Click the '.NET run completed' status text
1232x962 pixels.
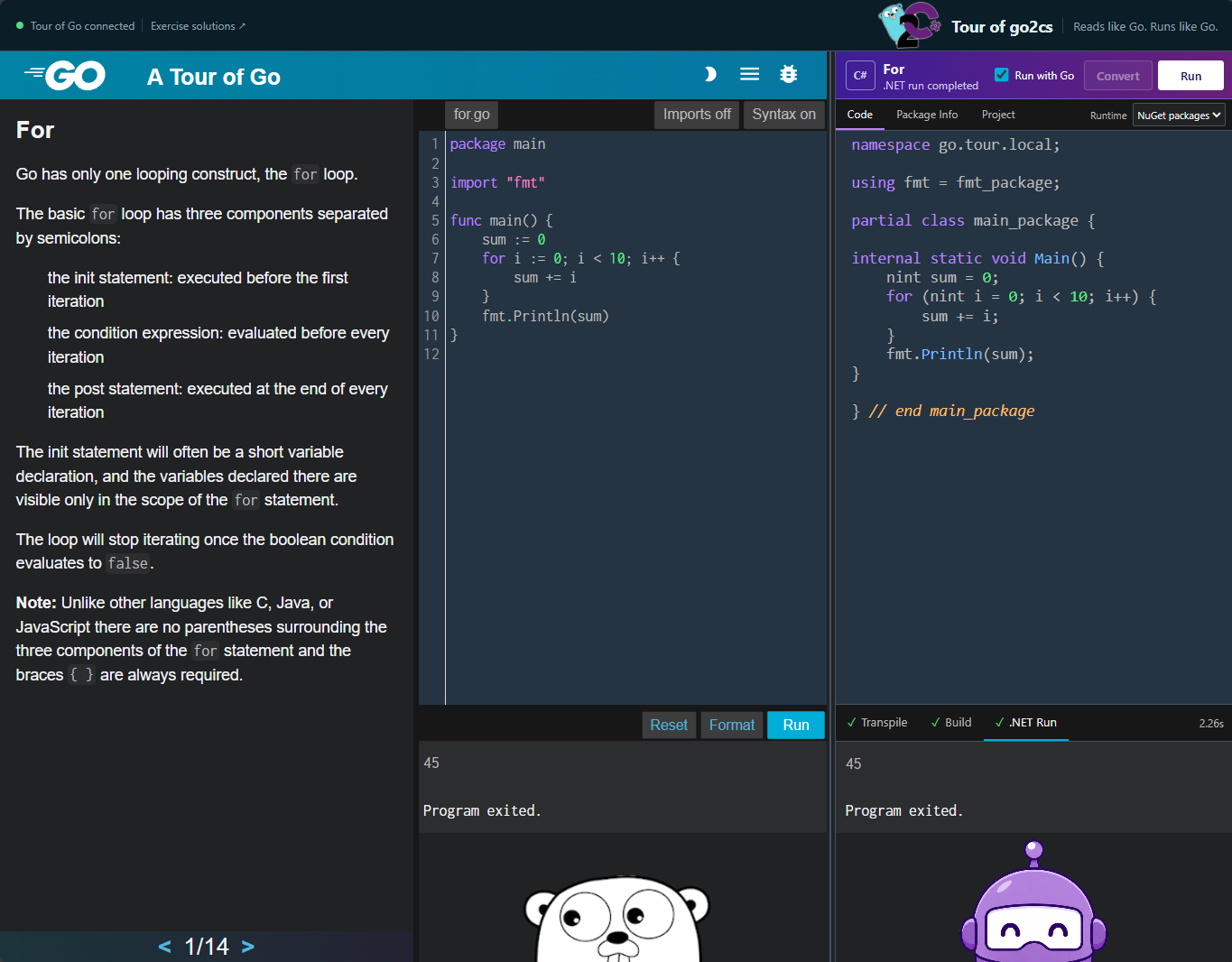[x=931, y=86]
